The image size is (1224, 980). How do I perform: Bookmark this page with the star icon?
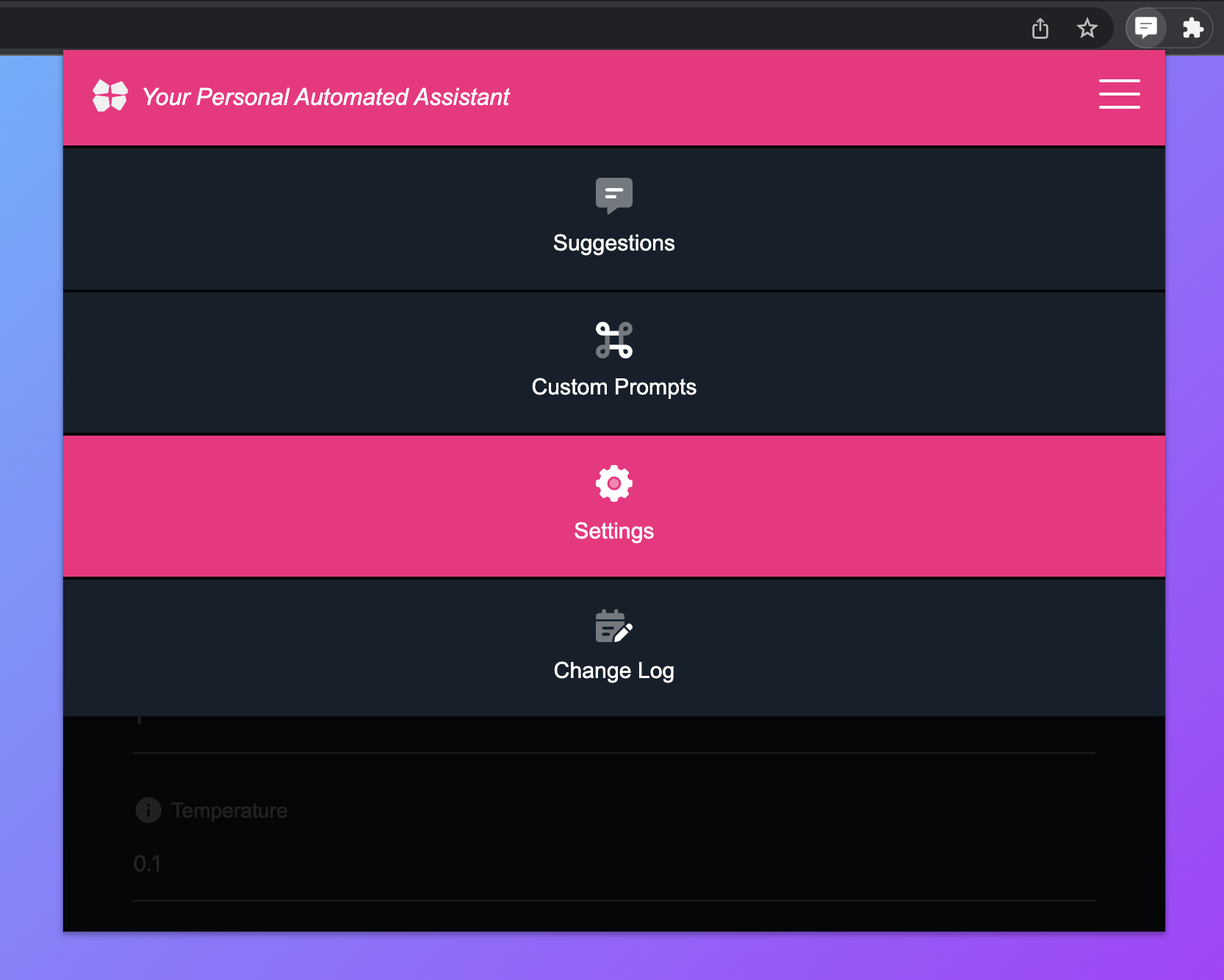(x=1087, y=29)
